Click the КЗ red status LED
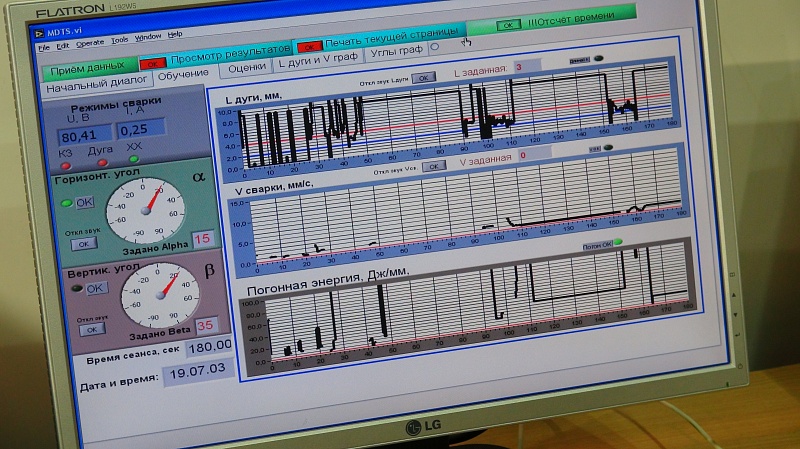Viewport: 800px width, 449px height. 66,163
